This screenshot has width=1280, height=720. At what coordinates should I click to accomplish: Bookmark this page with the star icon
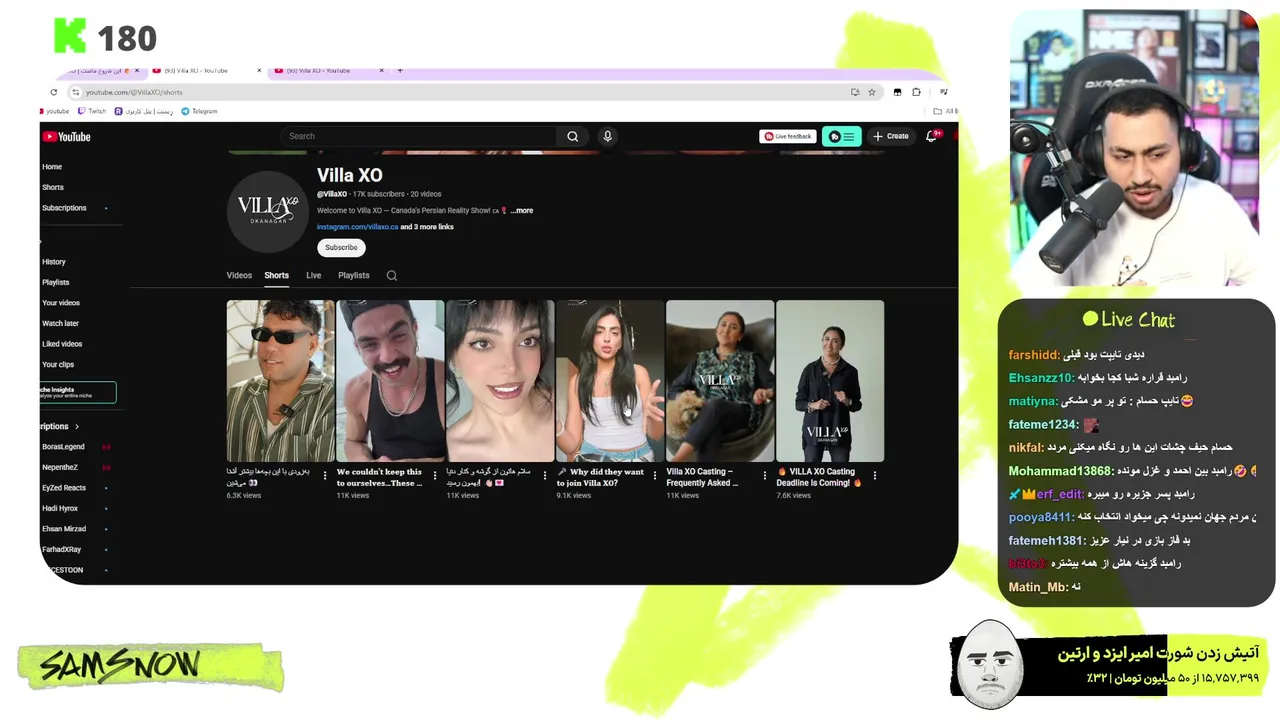pos(872,92)
